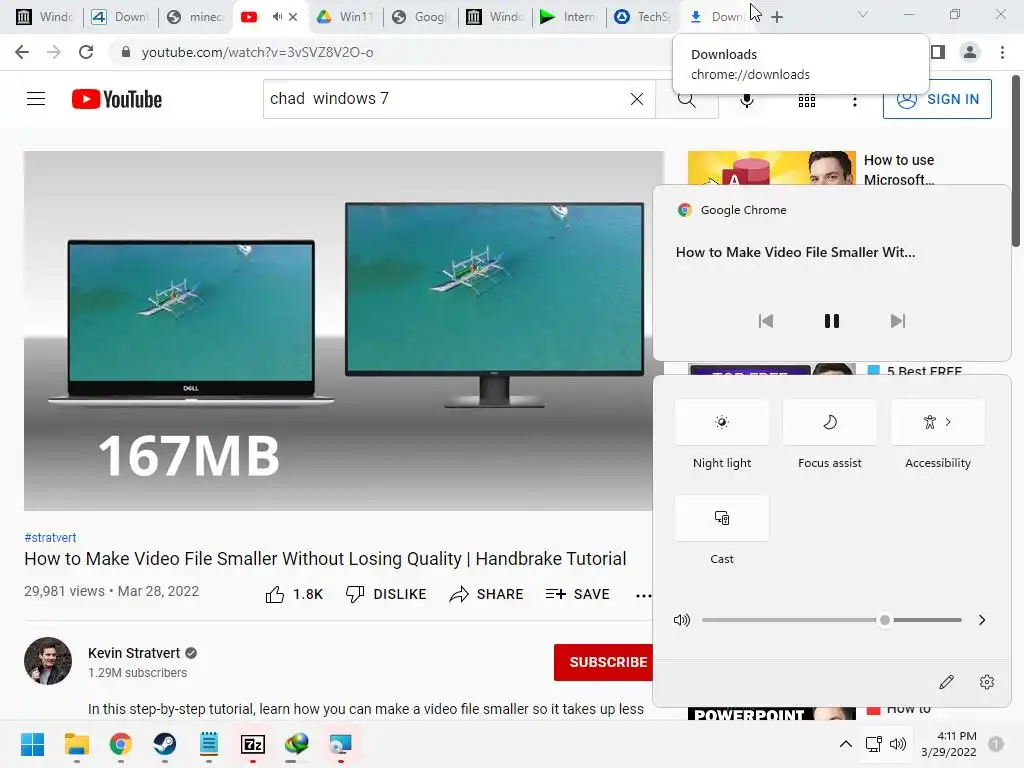Open the Kevin Stratvert channel name link
This screenshot has width=1024, height=768.
point(134,653)
